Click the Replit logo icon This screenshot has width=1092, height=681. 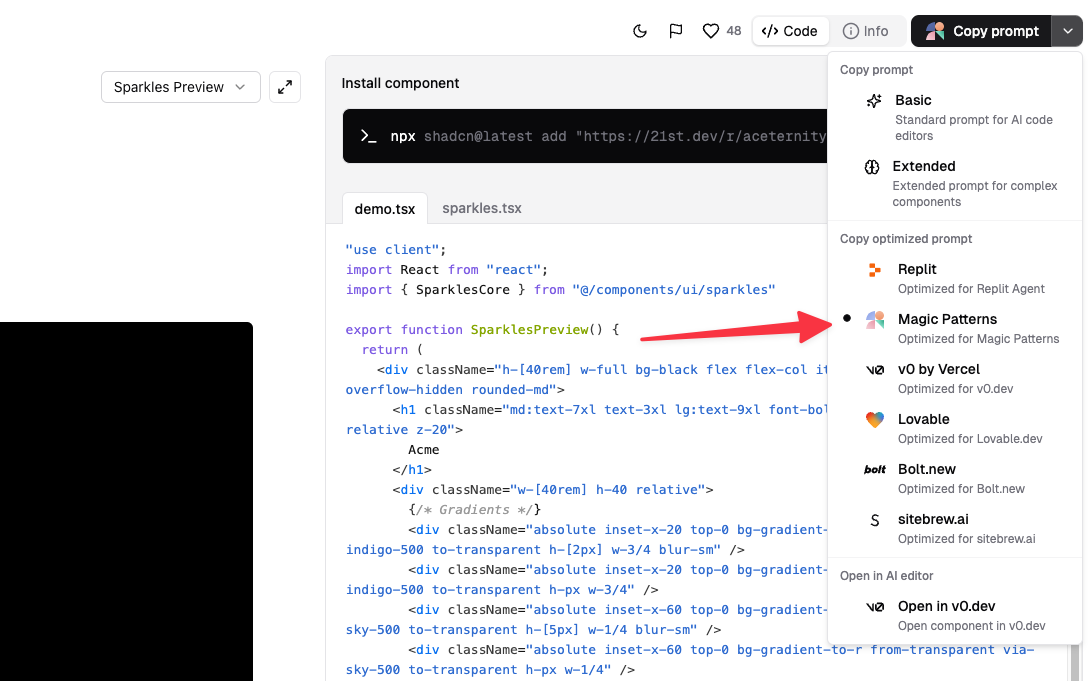(x=875, y=269)
